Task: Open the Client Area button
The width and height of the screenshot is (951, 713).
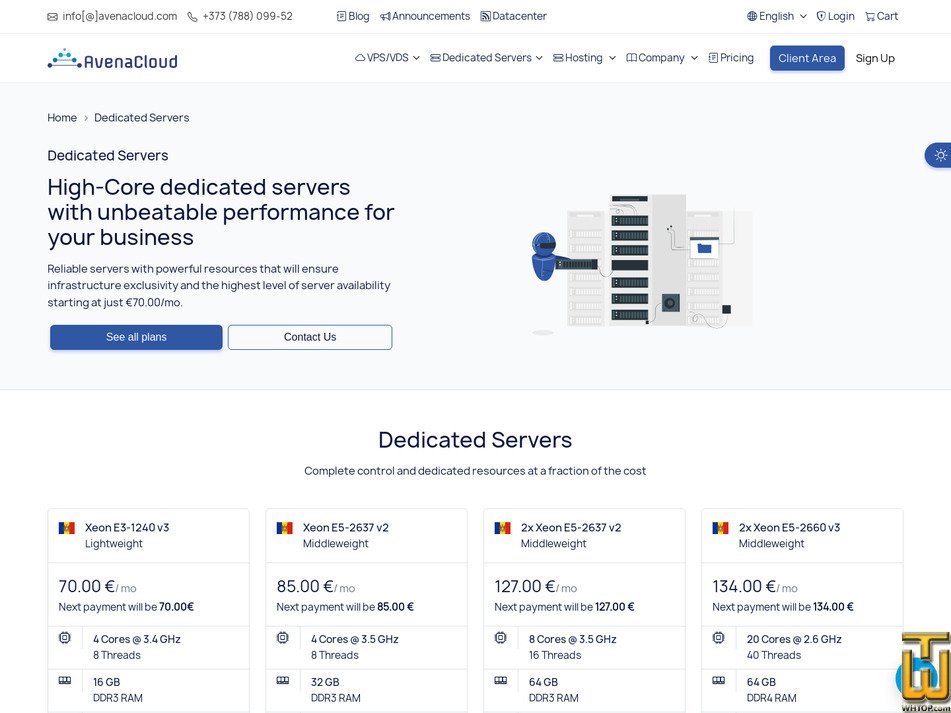Action: click(x=807, y=58)
